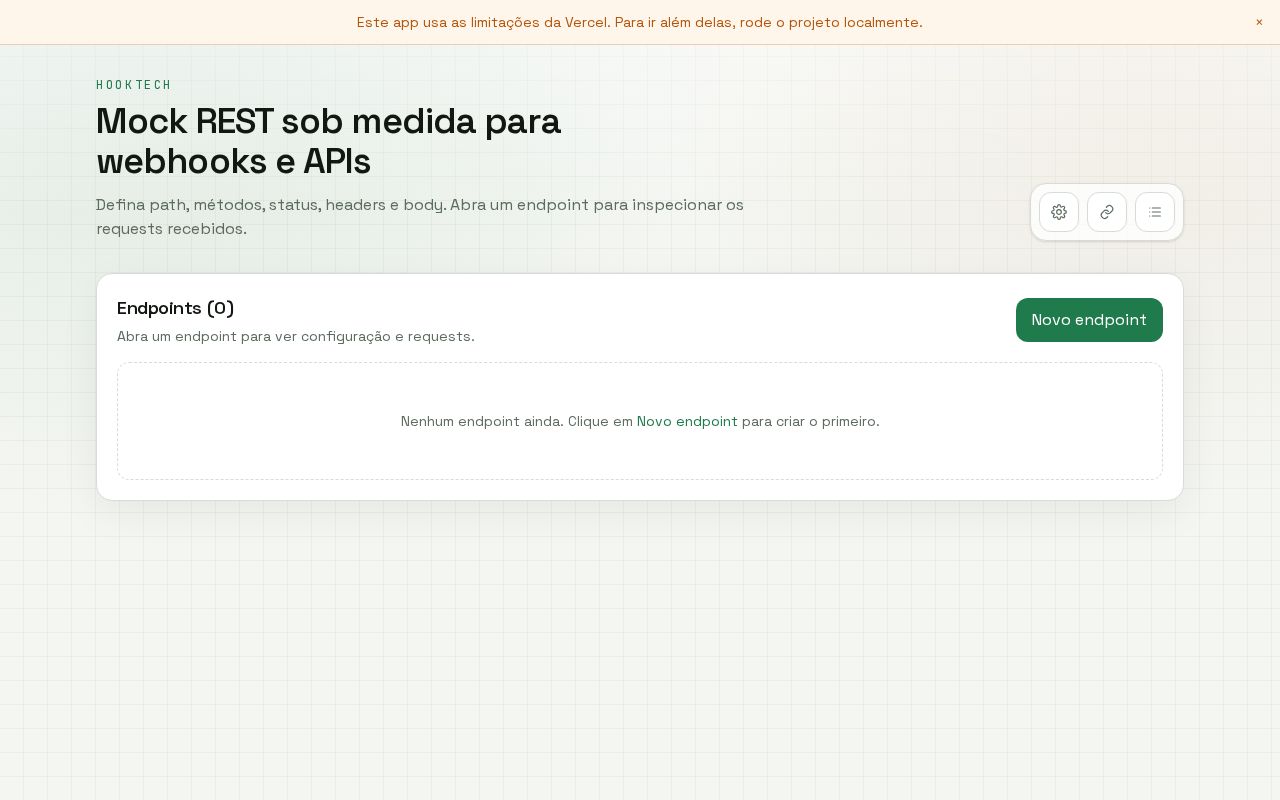Open the list view icon button
1280x800 pixels.
pyautogui.click(x=1155, y=212)
